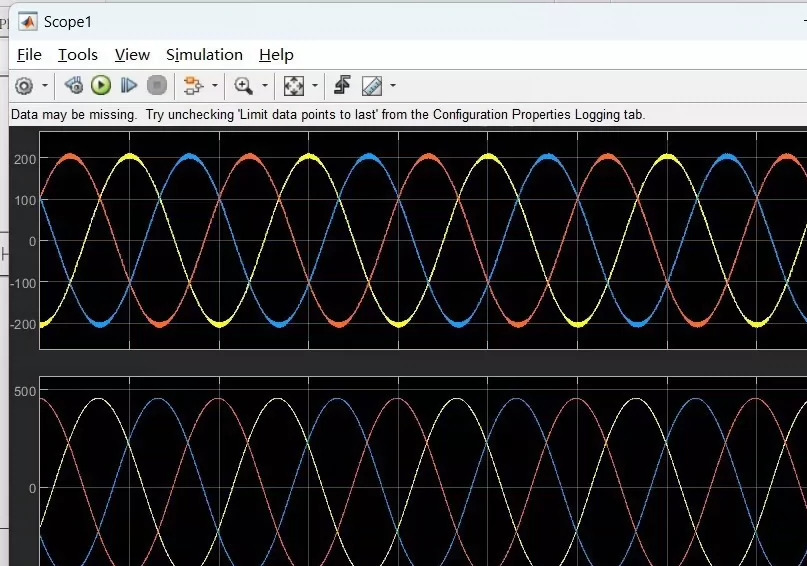
Task: Click the 100 y-axis label on top plot
Action: [25, 201]
